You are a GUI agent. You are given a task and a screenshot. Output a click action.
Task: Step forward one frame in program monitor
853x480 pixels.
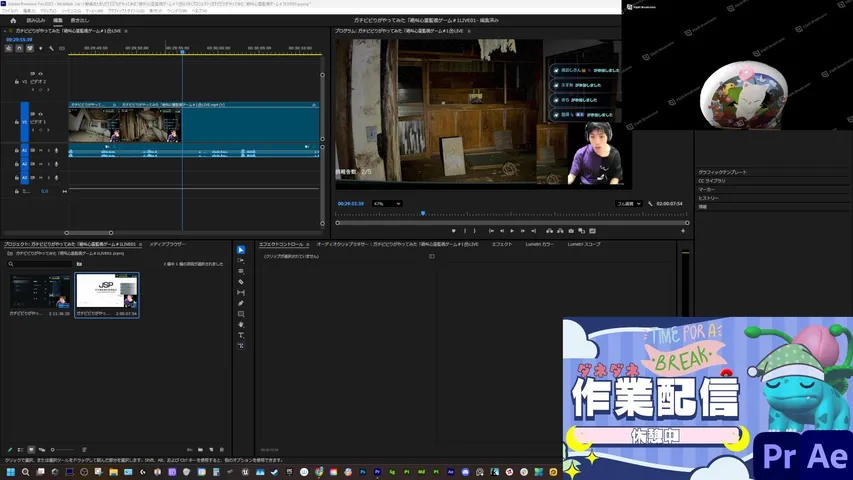point(523,231)
